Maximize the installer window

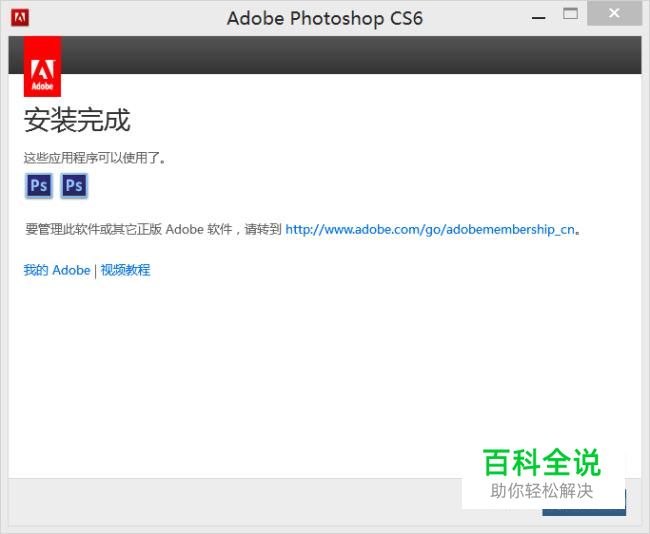[570, 14]
